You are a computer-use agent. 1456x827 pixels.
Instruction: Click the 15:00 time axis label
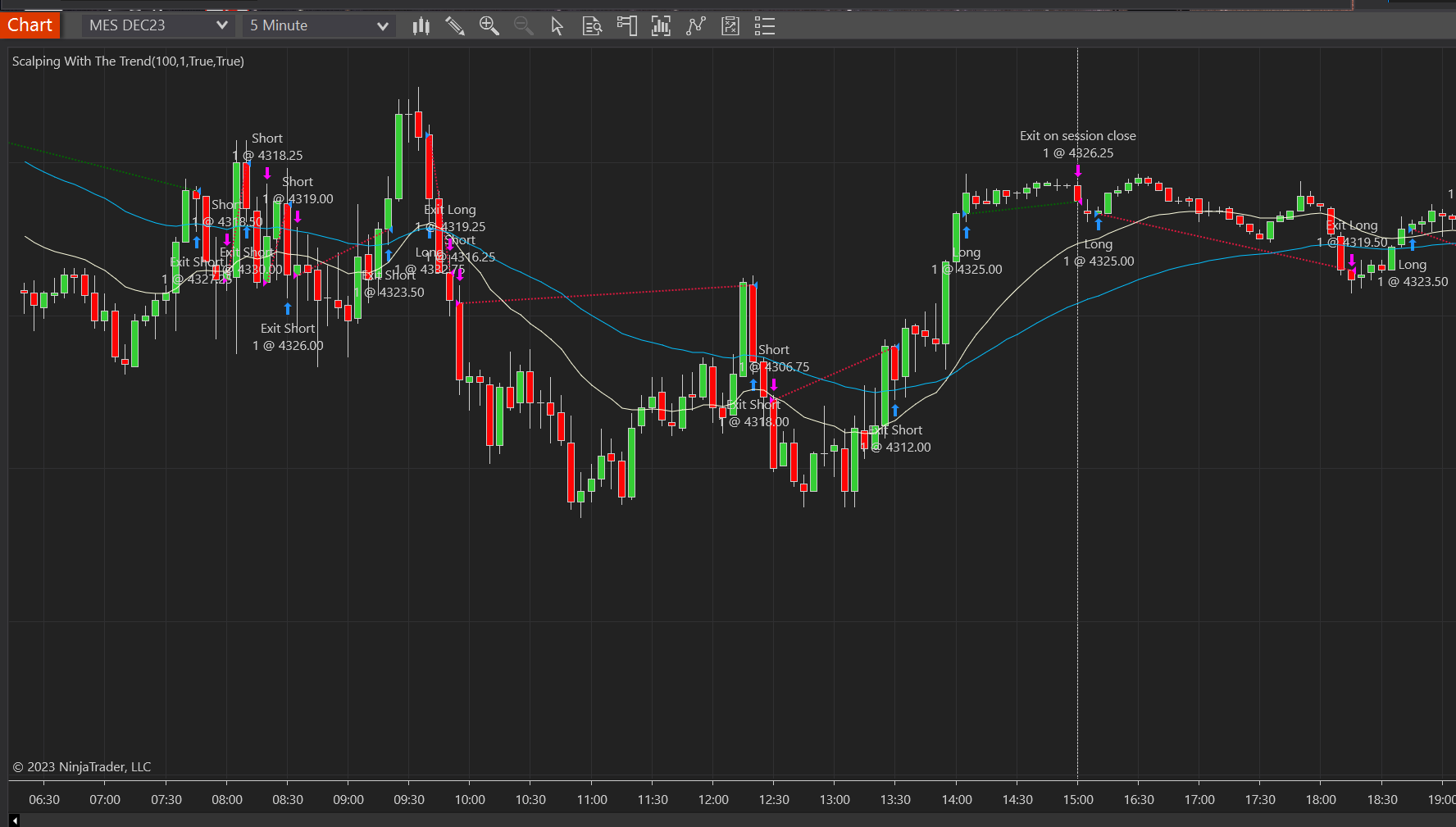point(1078,800)
